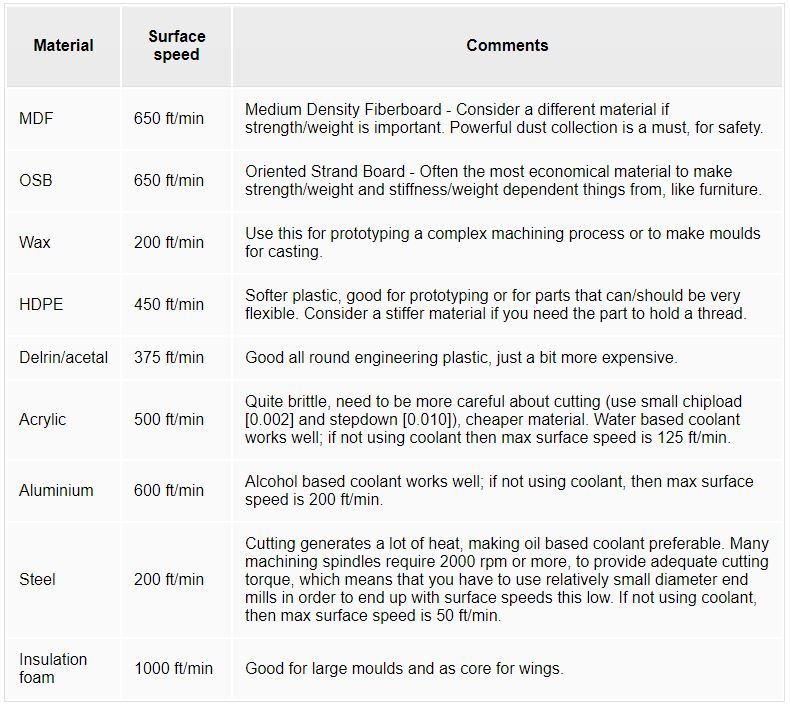
Task: Click the Delrin/acetal material cell
Action: point(64,358)
